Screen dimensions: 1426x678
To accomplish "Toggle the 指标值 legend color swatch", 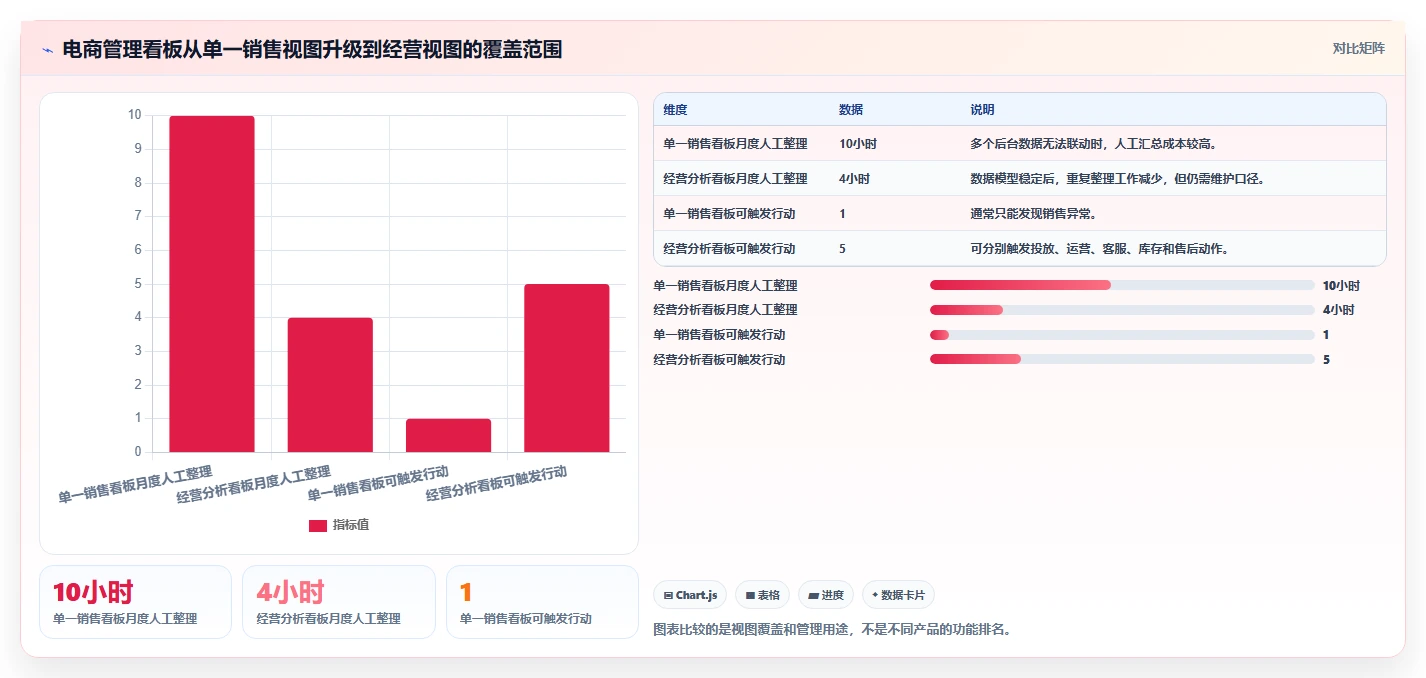I will [x=317, y=525].
